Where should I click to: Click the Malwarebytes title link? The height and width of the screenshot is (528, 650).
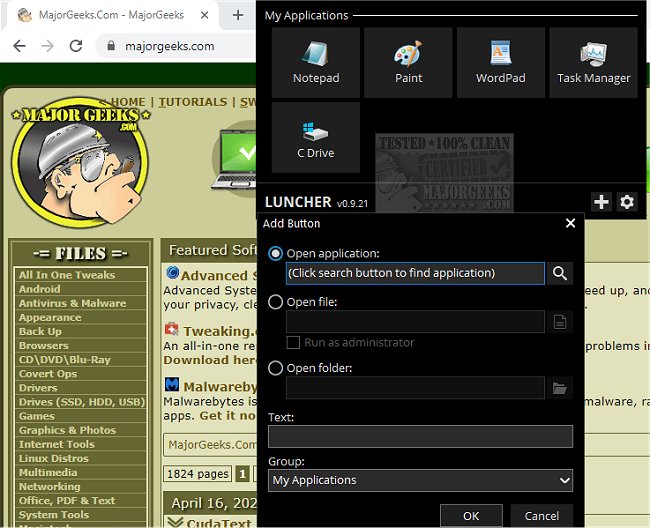220,387
